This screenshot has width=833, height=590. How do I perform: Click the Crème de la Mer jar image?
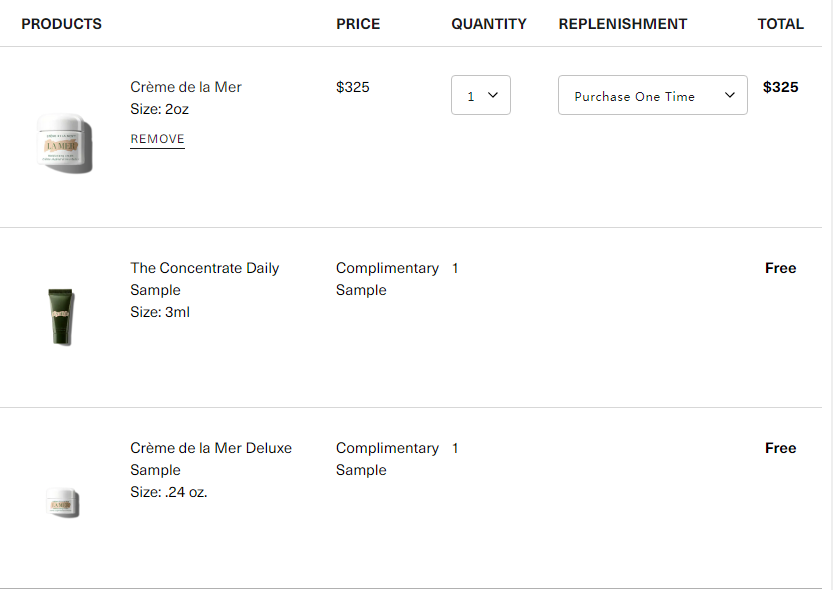click(x=65, y=144)
